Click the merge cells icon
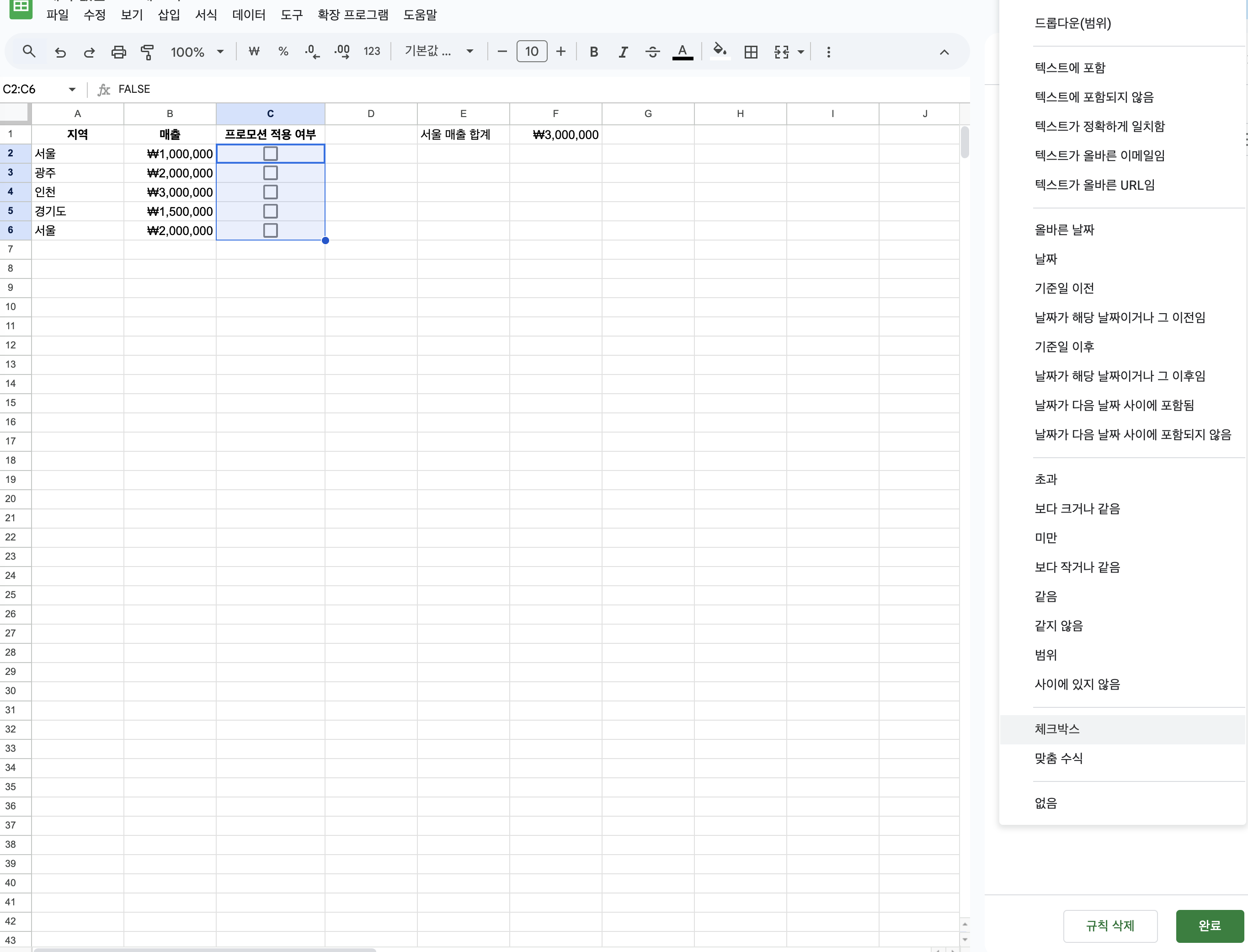The width and height of the screenshot is (1248, 952). 781,52
